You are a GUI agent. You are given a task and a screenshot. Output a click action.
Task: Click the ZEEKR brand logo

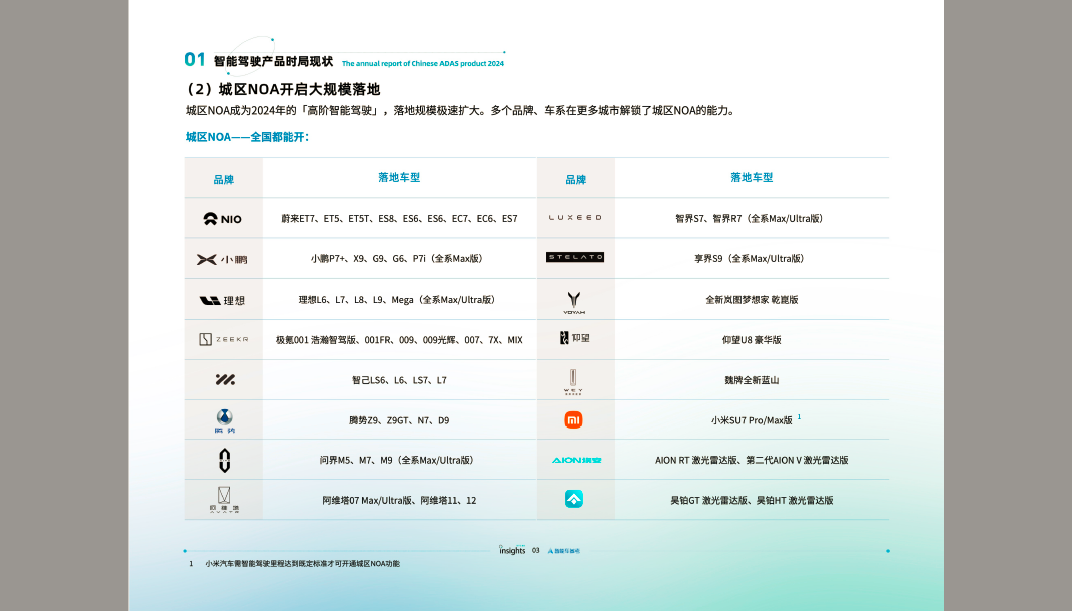pos(224,339)
